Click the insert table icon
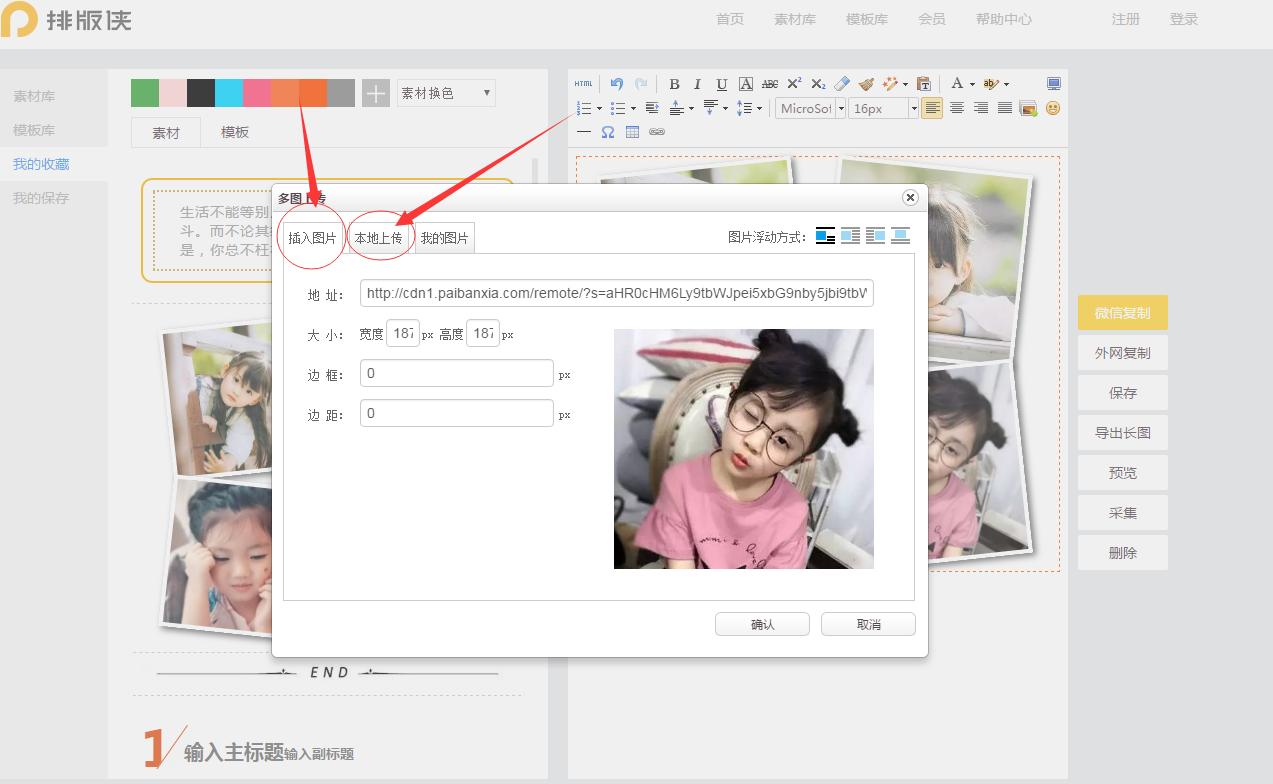This screenshot has height=784, width=1273. coord(632,132)
